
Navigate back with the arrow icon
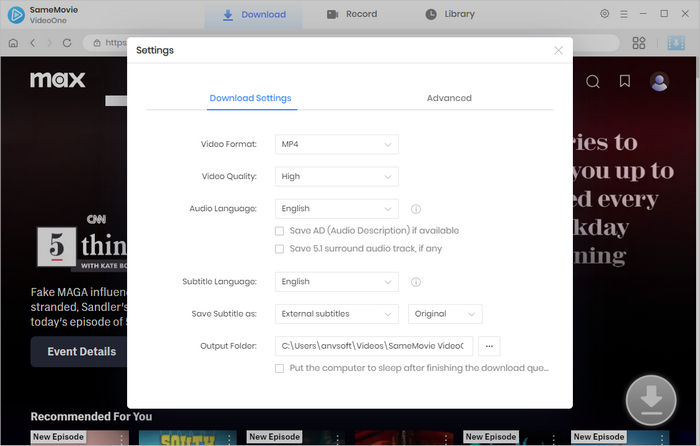tap(33, 43)
